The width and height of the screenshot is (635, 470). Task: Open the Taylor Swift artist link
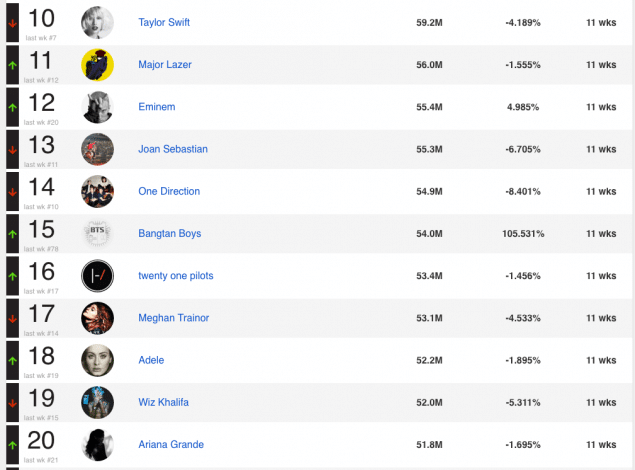pos(164,22)
